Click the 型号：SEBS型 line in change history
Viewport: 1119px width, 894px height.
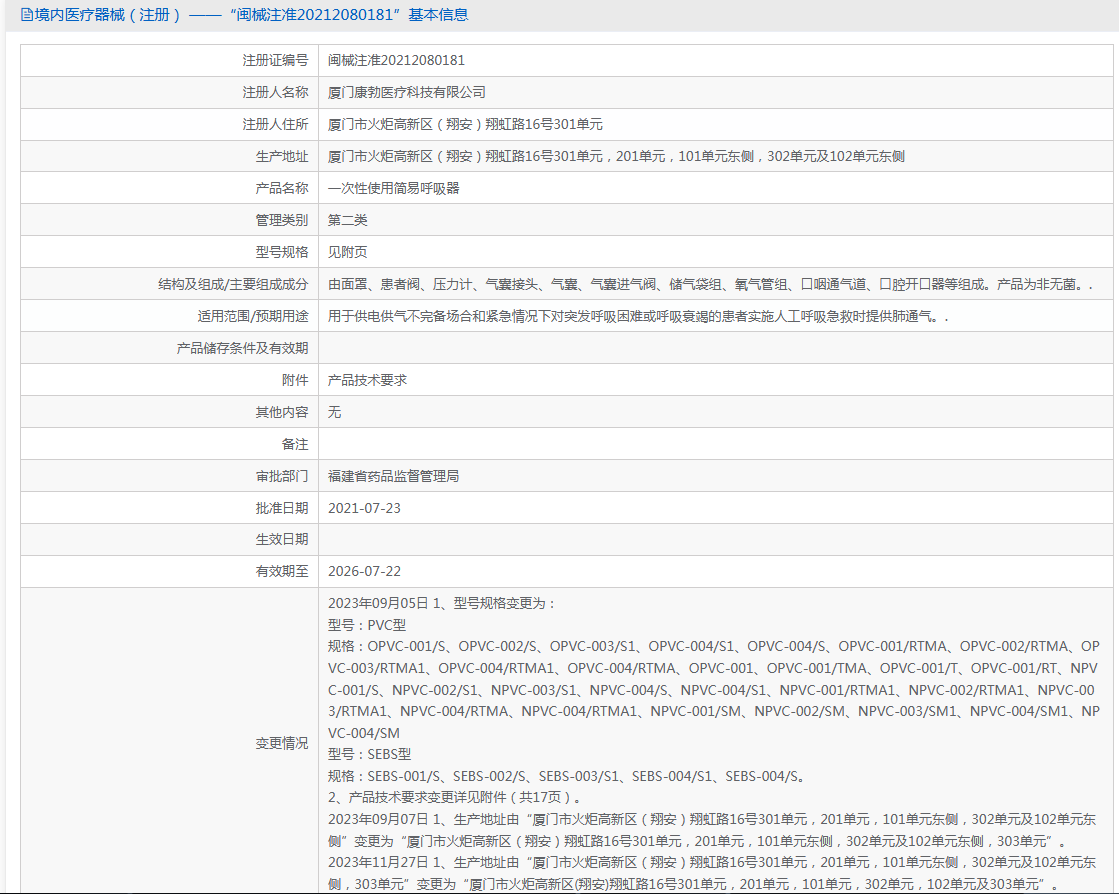(370, 754)
